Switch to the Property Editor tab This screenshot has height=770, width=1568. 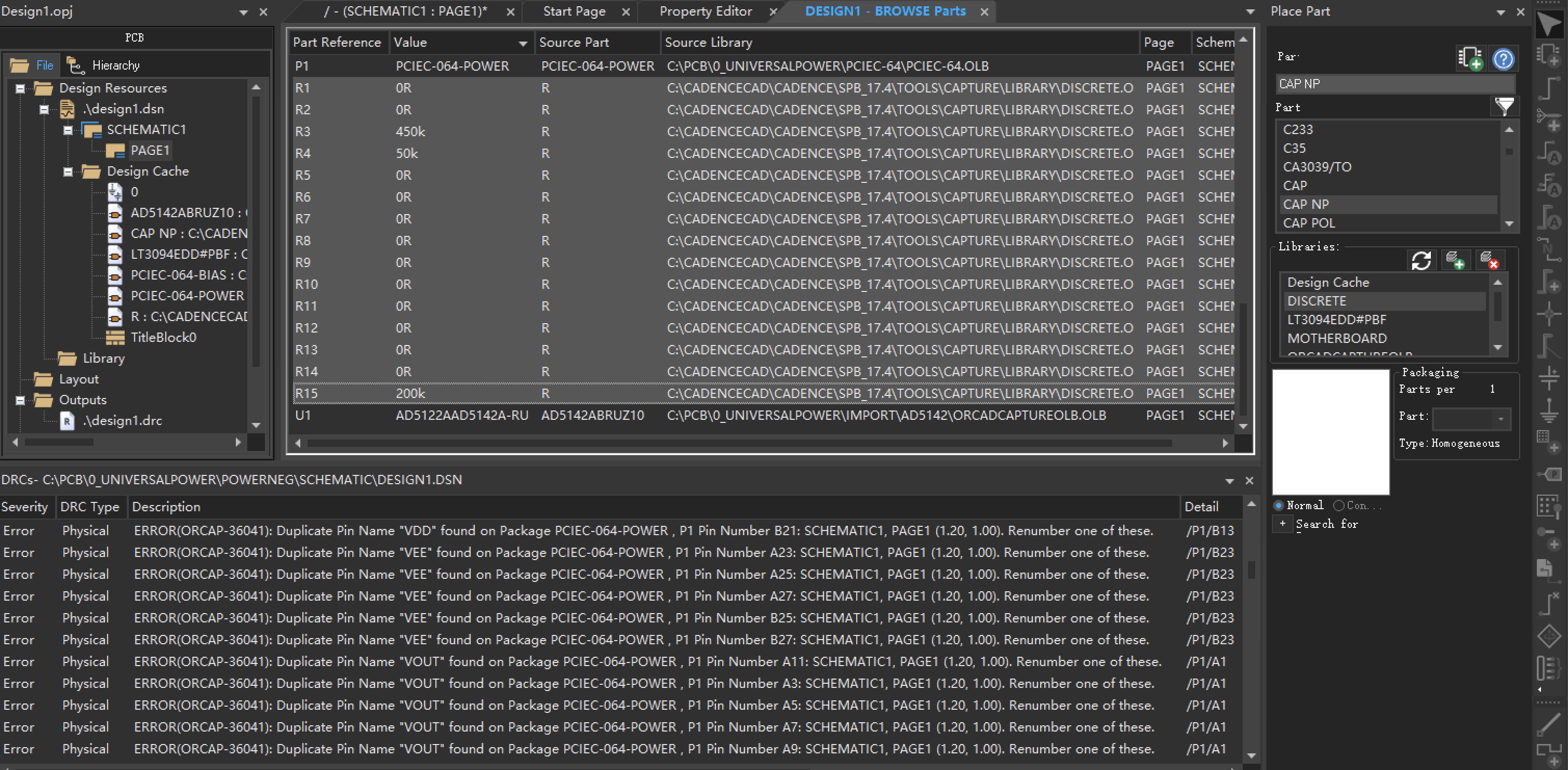(706, 11)
